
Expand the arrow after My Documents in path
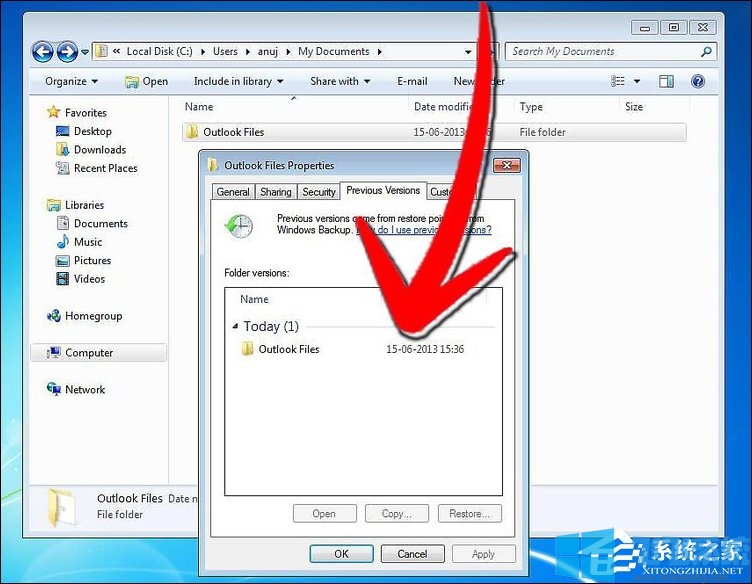click(x=379, y=52)
